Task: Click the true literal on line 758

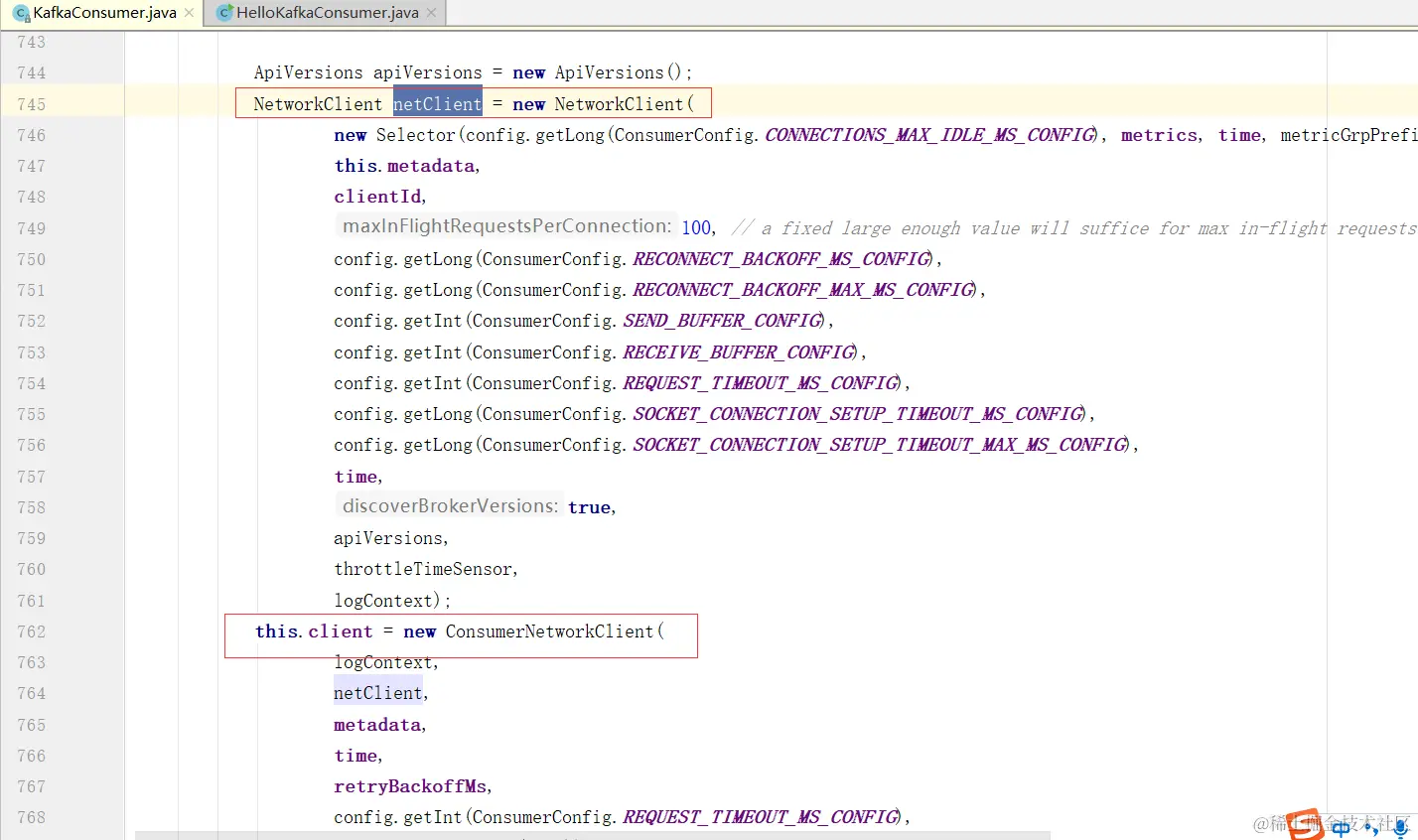Action: pyautogui.click(x=589, y=507)
